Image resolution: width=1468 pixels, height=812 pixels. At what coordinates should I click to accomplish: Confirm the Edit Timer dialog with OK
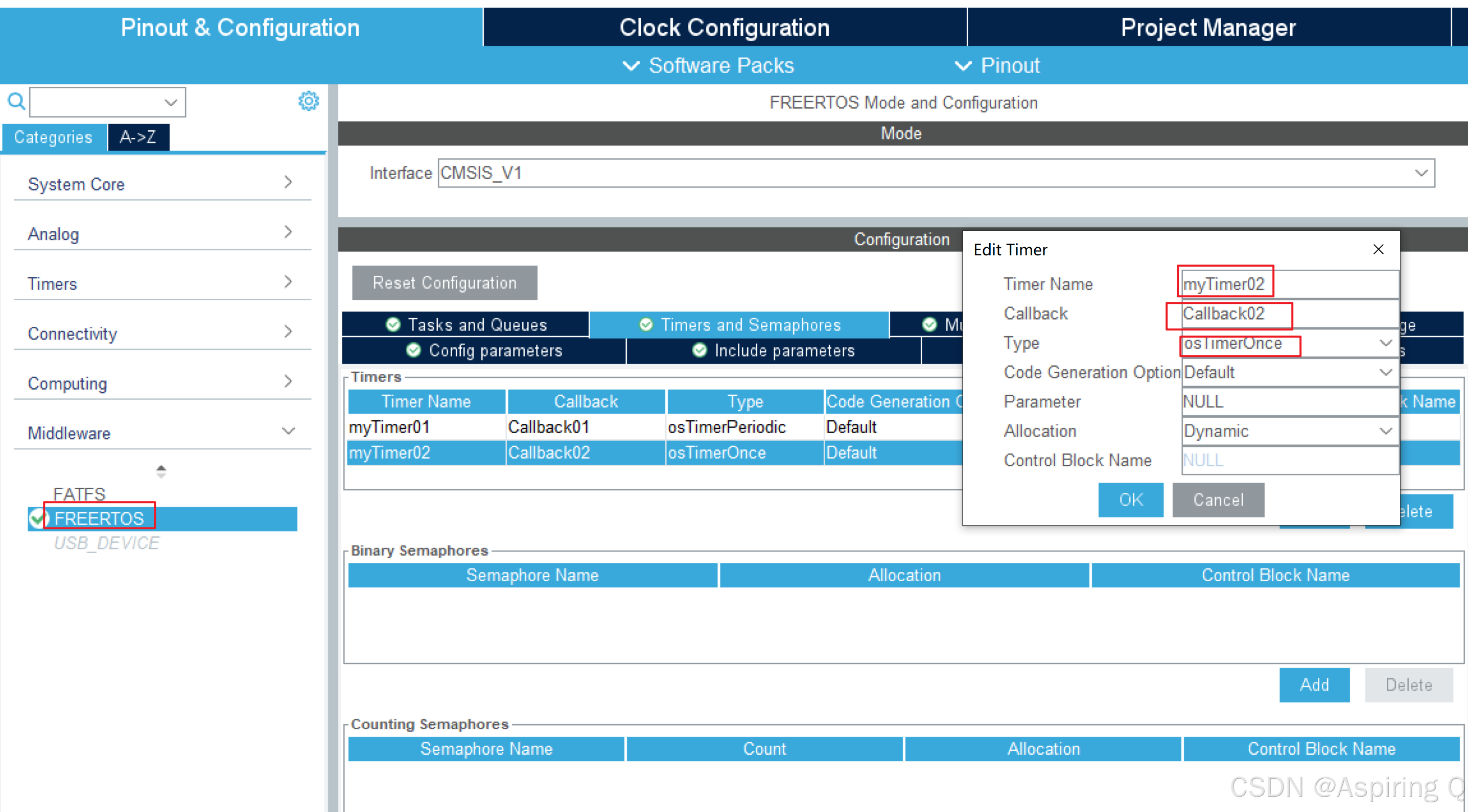click(1131, 499)
